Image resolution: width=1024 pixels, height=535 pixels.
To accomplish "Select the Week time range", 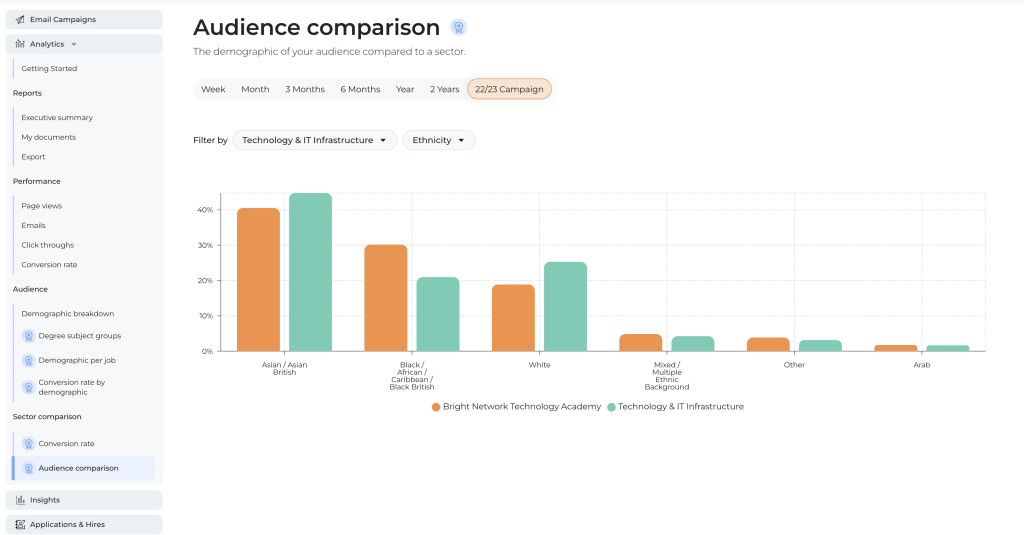I will click(x=213, y=89).
